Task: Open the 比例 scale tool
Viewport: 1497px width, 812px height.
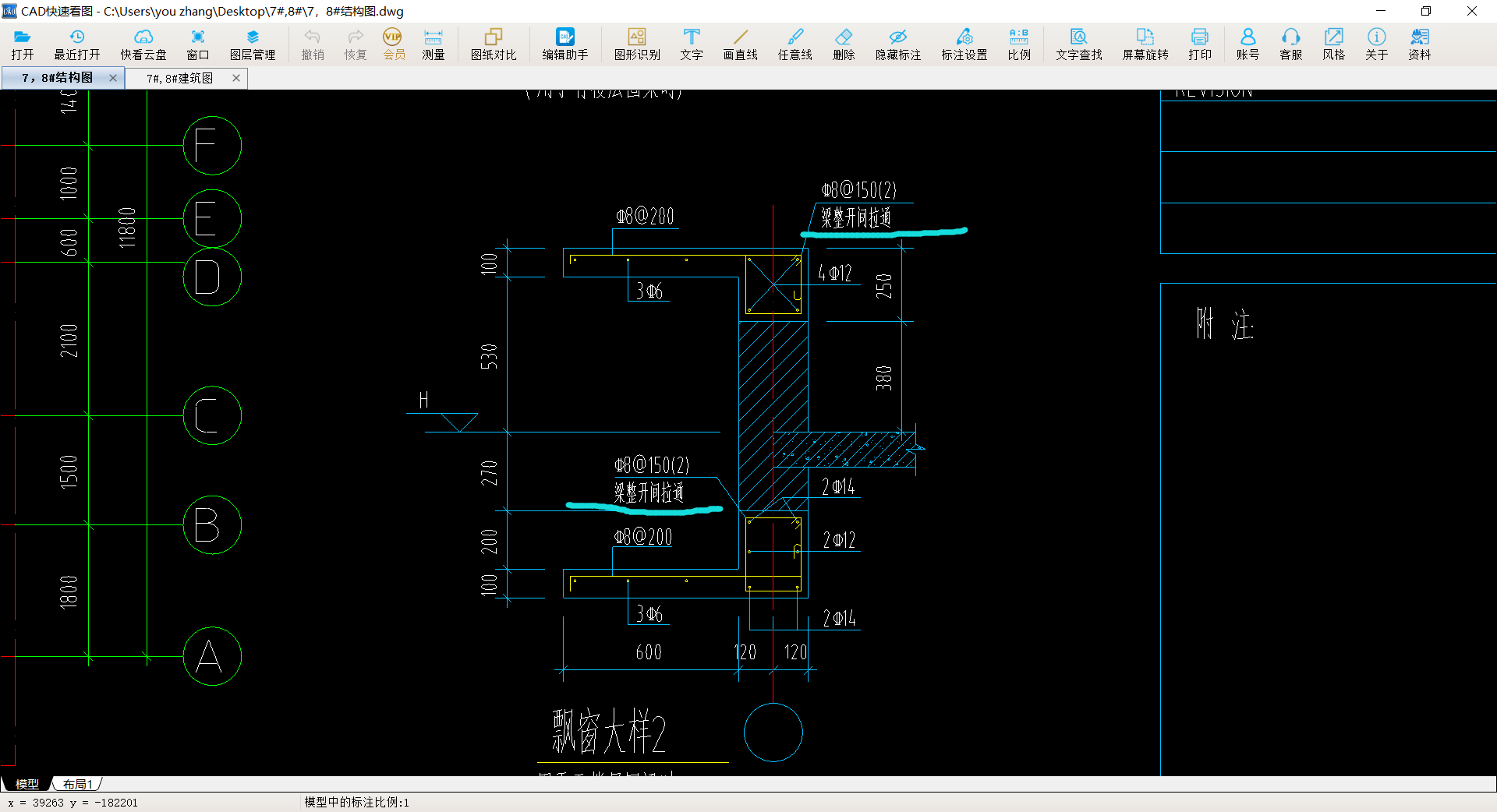Action: (x=1019, y=44)
